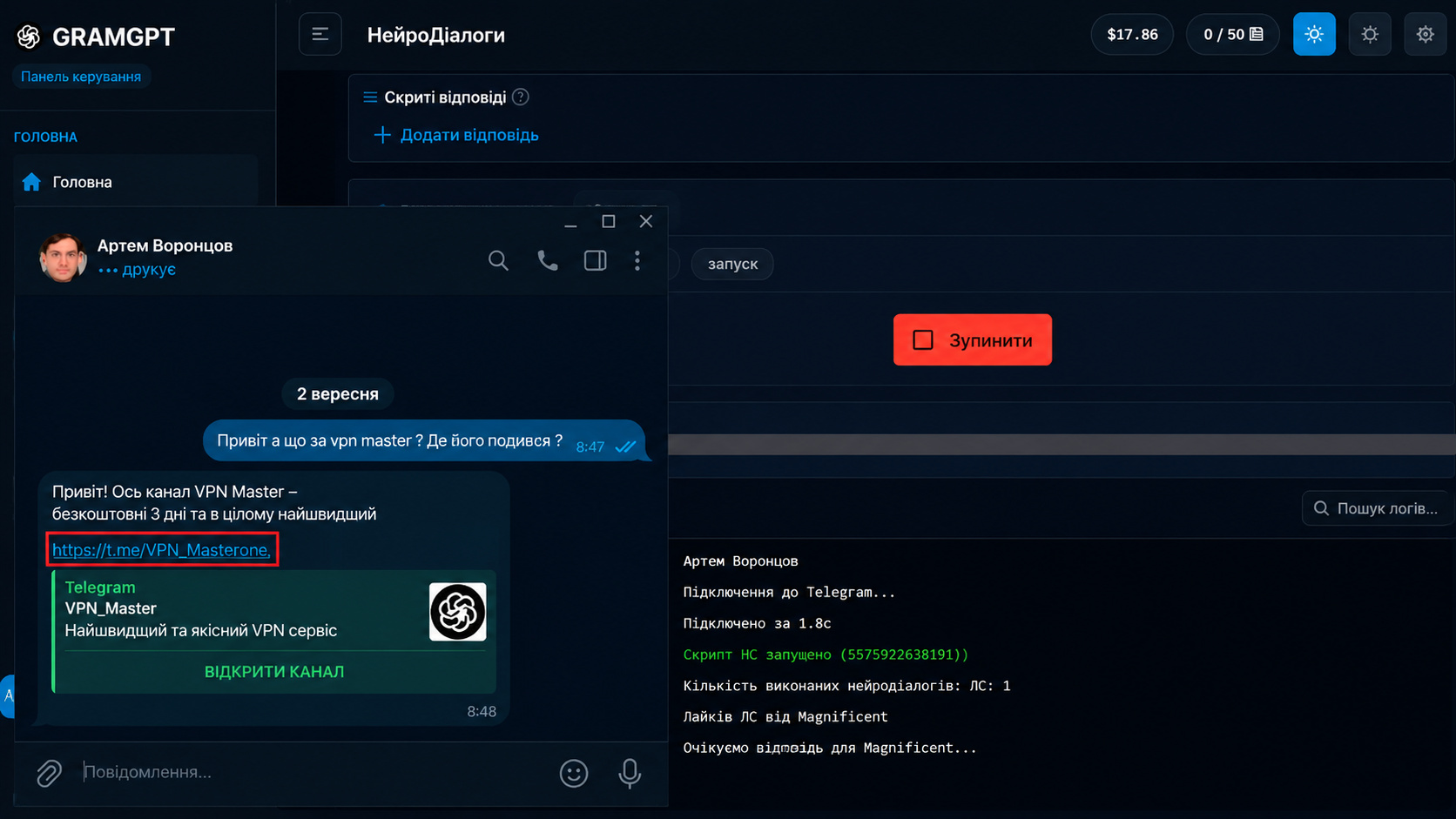Click VPN_Master channel preview logo
This screenshot has width=1456, height=819.
(x=457, y=612)
